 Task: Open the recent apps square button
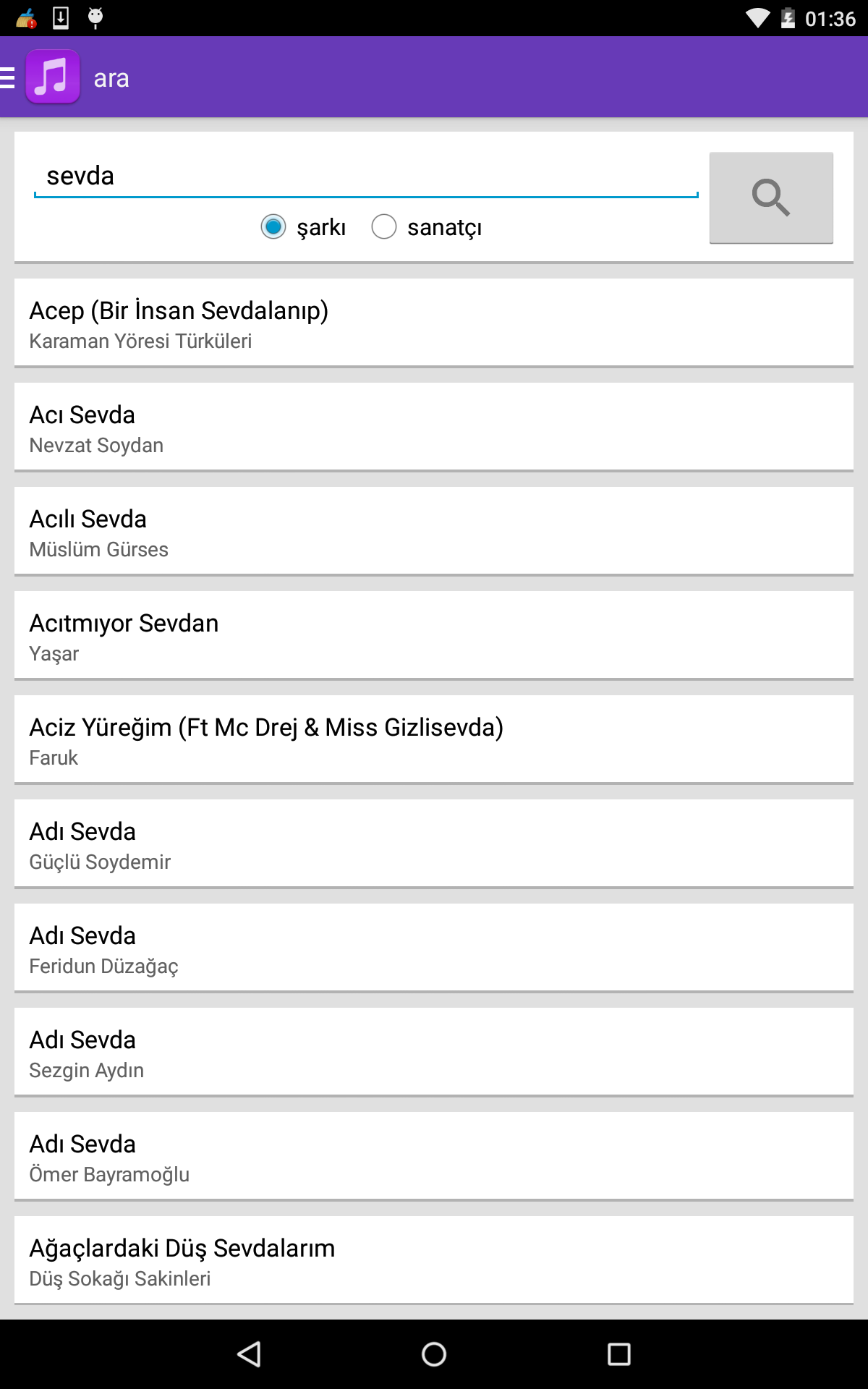618,1354
